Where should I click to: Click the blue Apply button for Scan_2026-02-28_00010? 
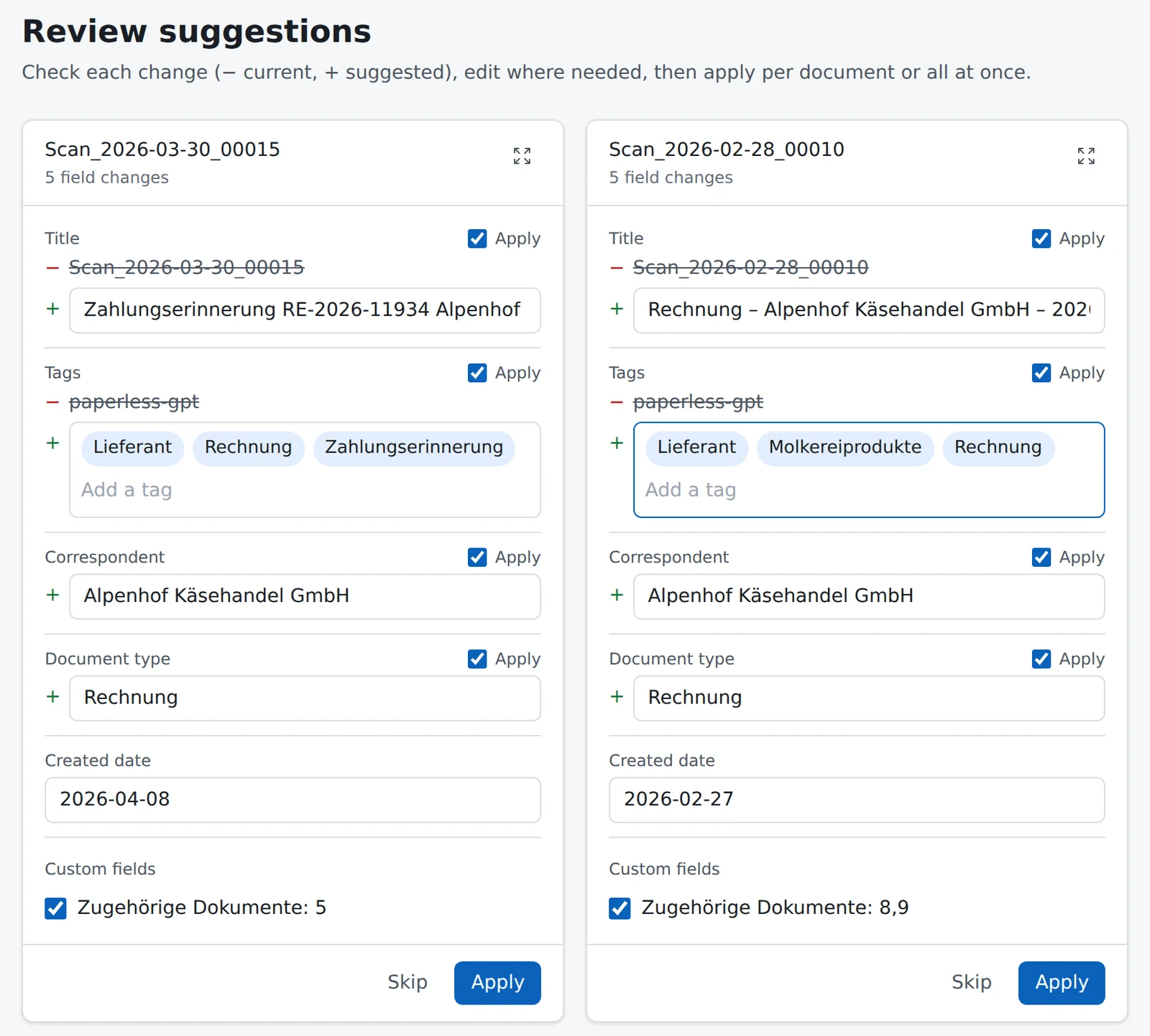pos(1062,982)
